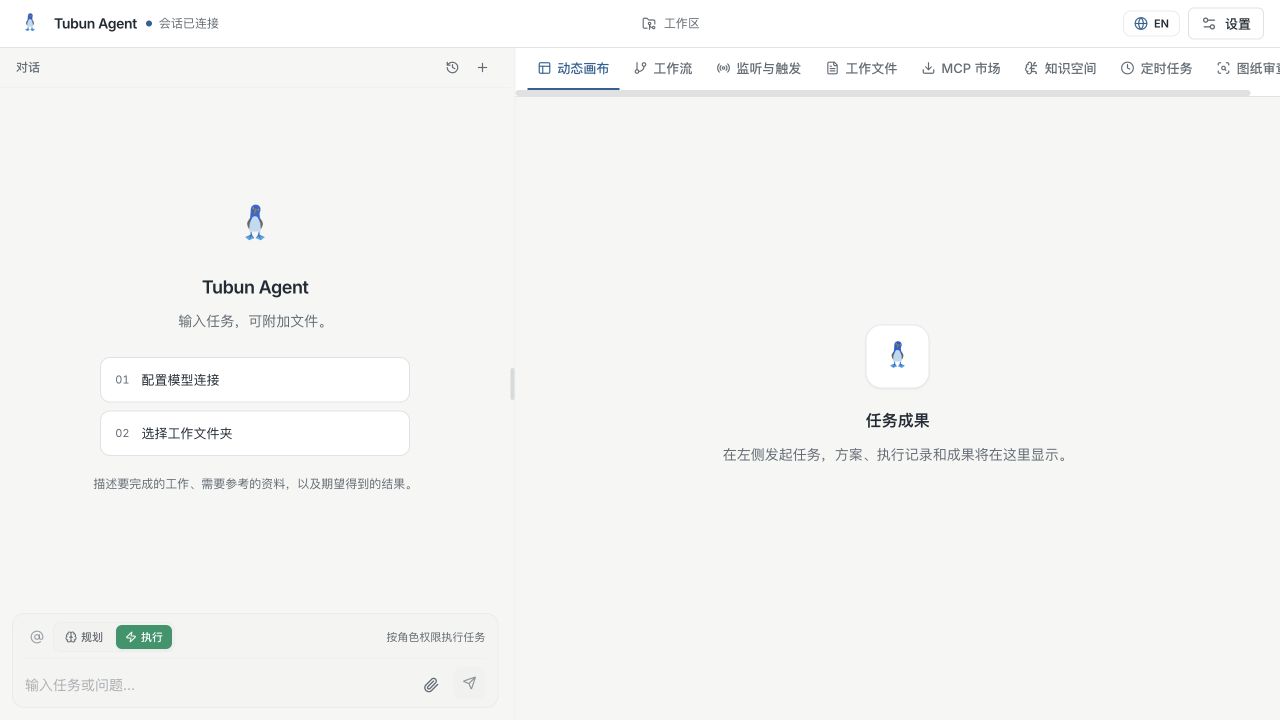Screen dimensions: 1280x720
Task: Click the 工作区 workspace label
Action: (682, 24)
